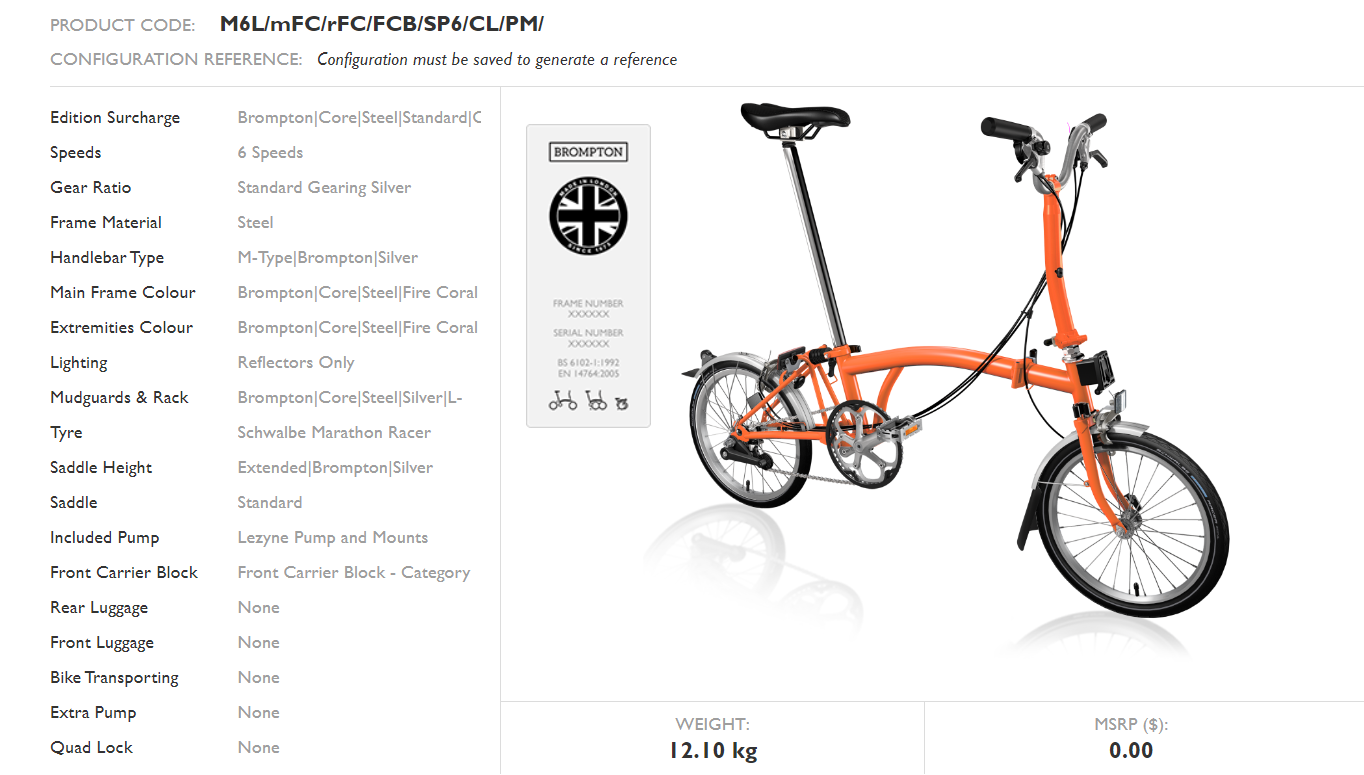Open the Handlebar Type M-Type row
Screen dimensions: 1364x775
pyautogui.click(x=265, y=257)
